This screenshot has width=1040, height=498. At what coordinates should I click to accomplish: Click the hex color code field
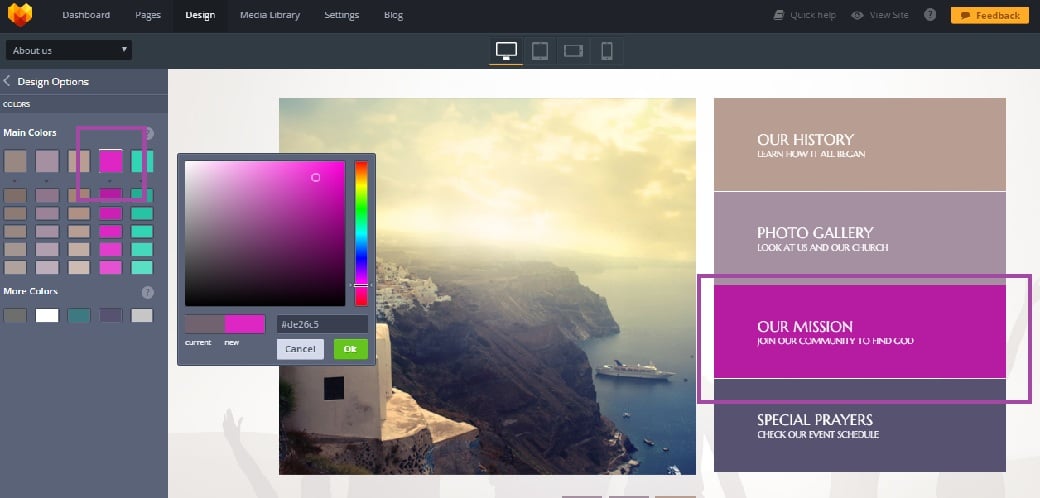(322, 324)
